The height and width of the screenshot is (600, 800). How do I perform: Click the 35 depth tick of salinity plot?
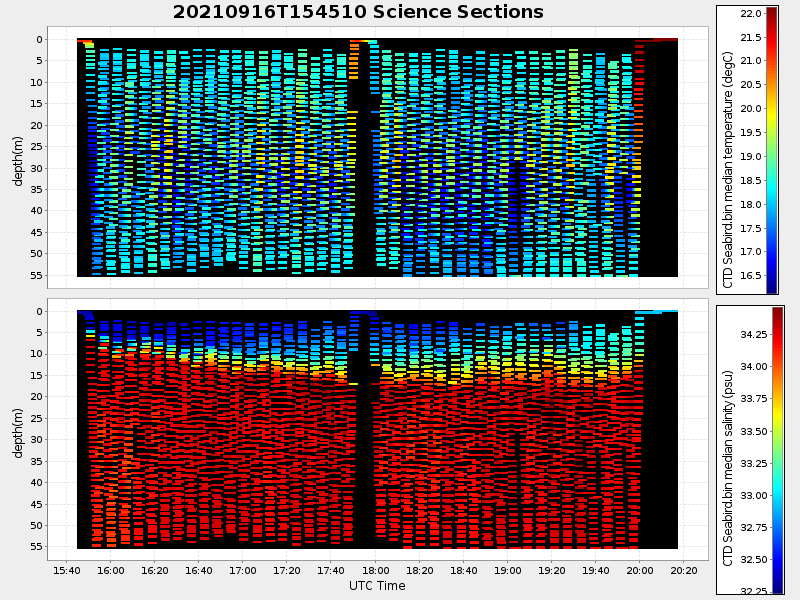point(37,461)
